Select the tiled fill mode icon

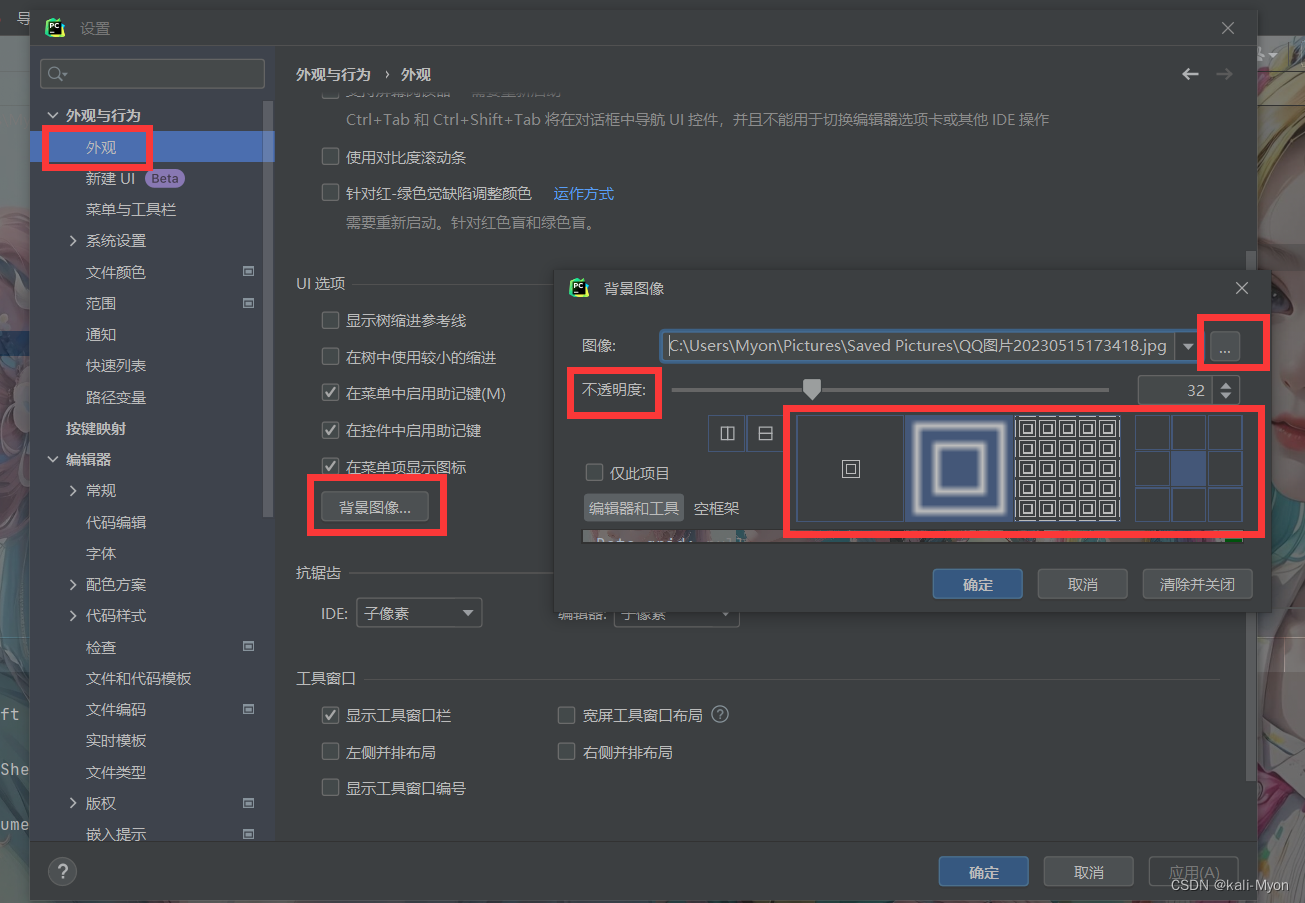(1067, 468)
